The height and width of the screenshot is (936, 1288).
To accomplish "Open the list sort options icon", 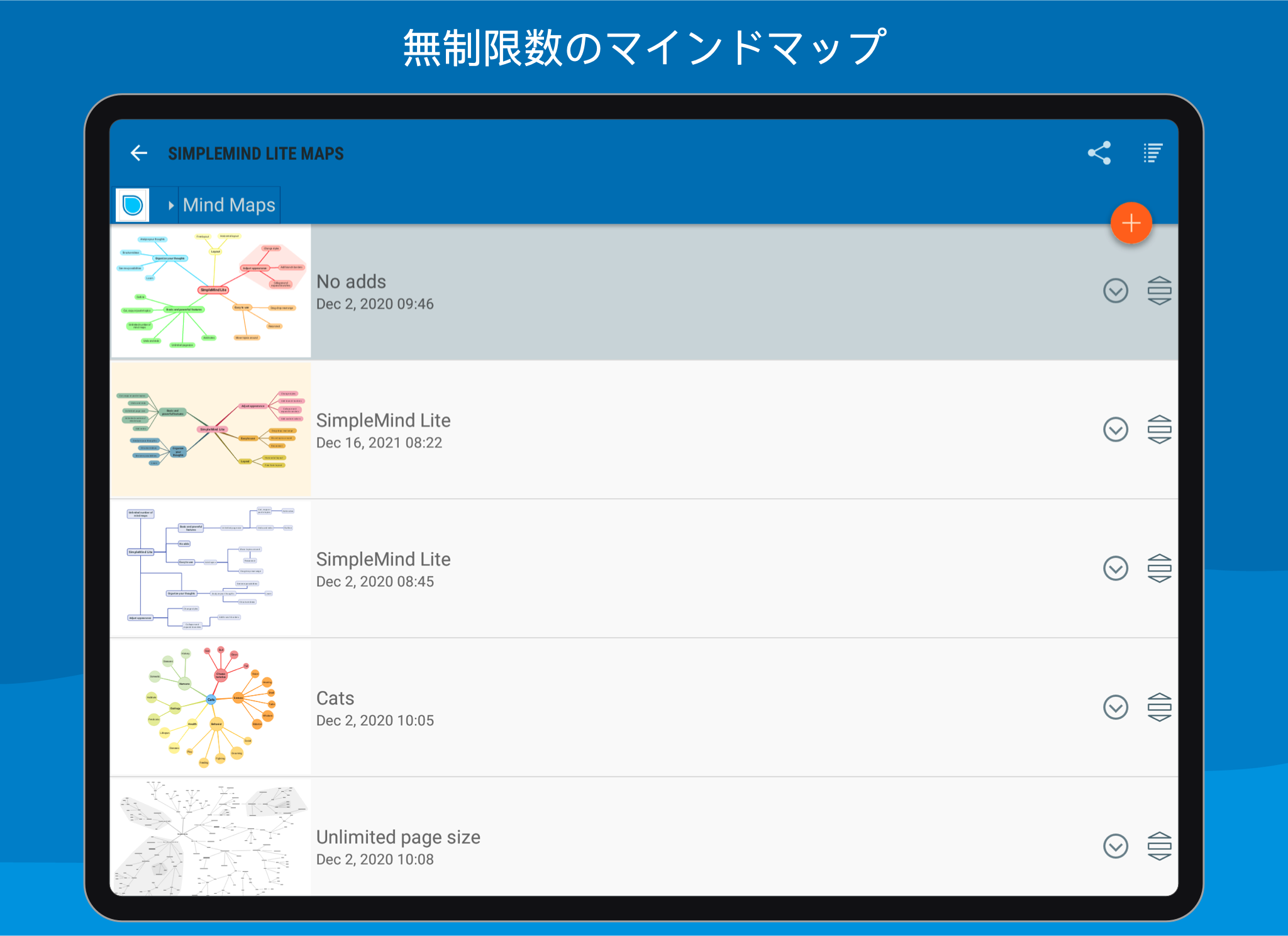I will point(1152,153).
